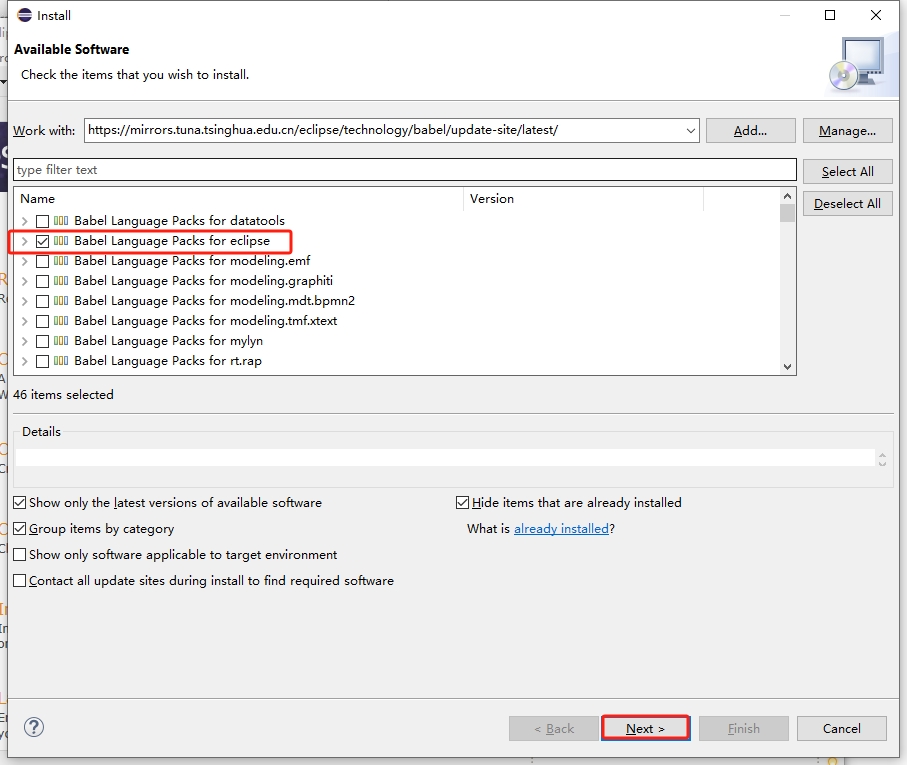Click the Manage... button

pos(847,131)
